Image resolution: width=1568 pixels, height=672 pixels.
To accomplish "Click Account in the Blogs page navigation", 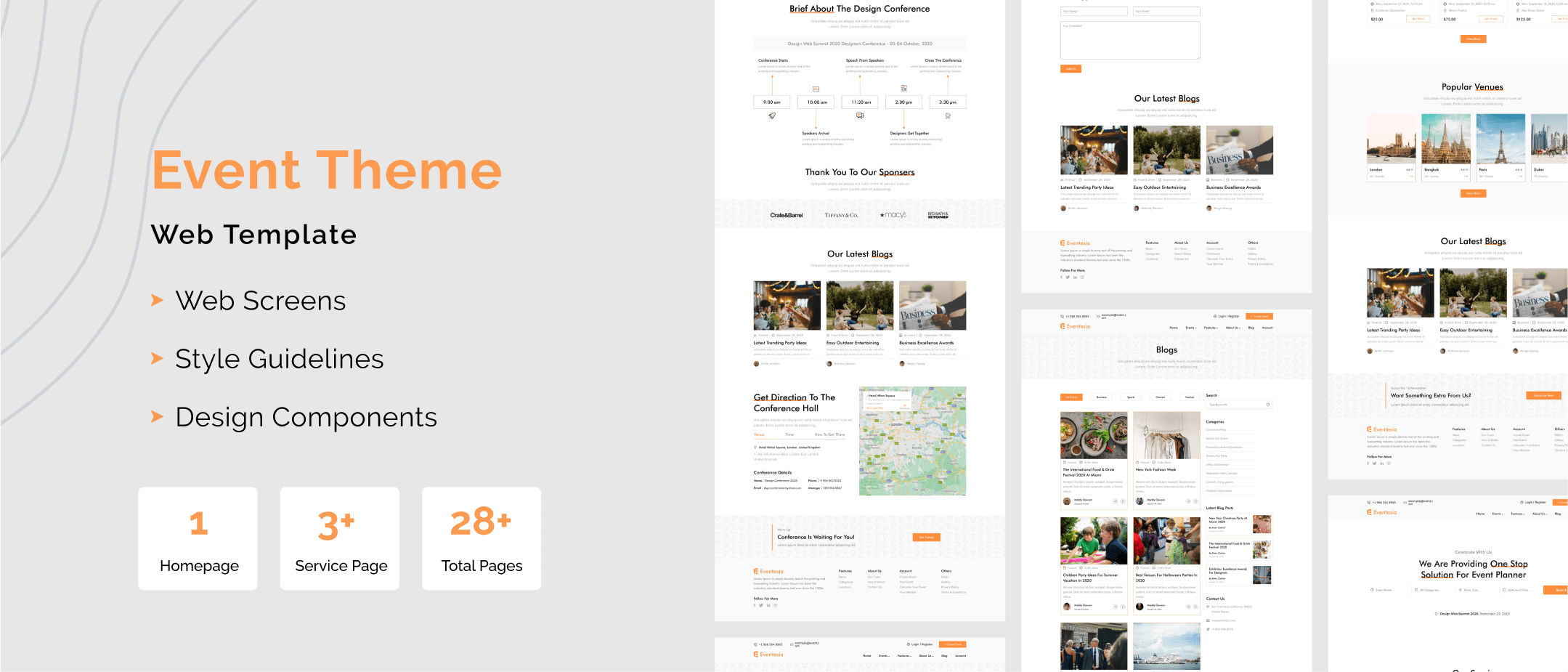I will tap(1267, 328).
